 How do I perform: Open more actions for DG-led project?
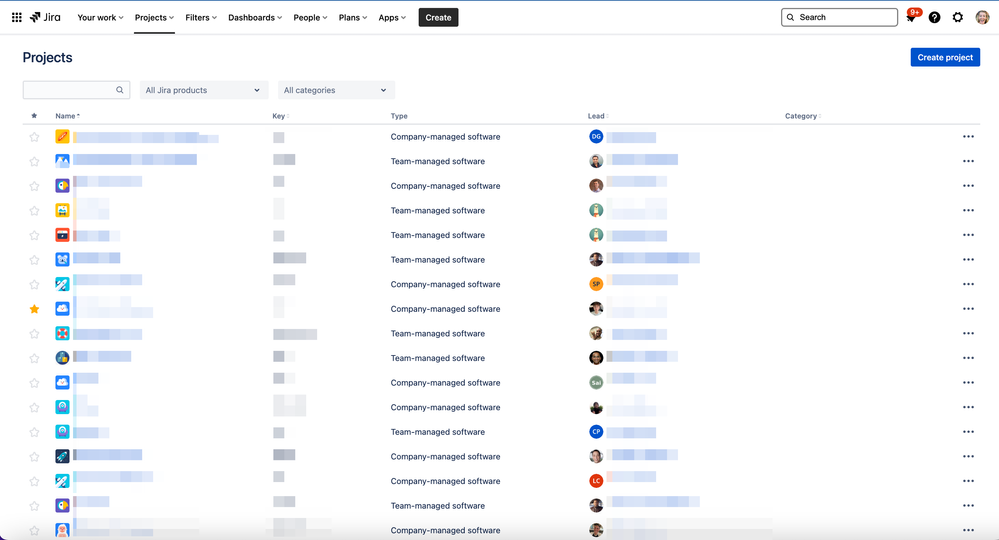(968, 136)
